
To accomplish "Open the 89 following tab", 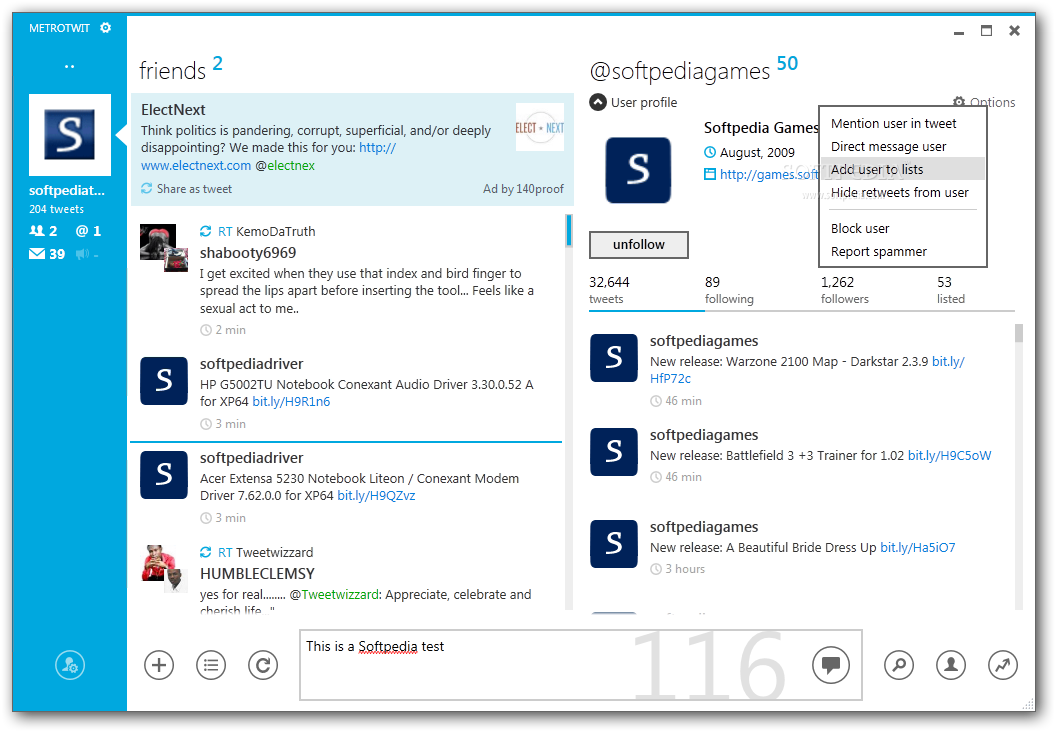I will point(729,290).
